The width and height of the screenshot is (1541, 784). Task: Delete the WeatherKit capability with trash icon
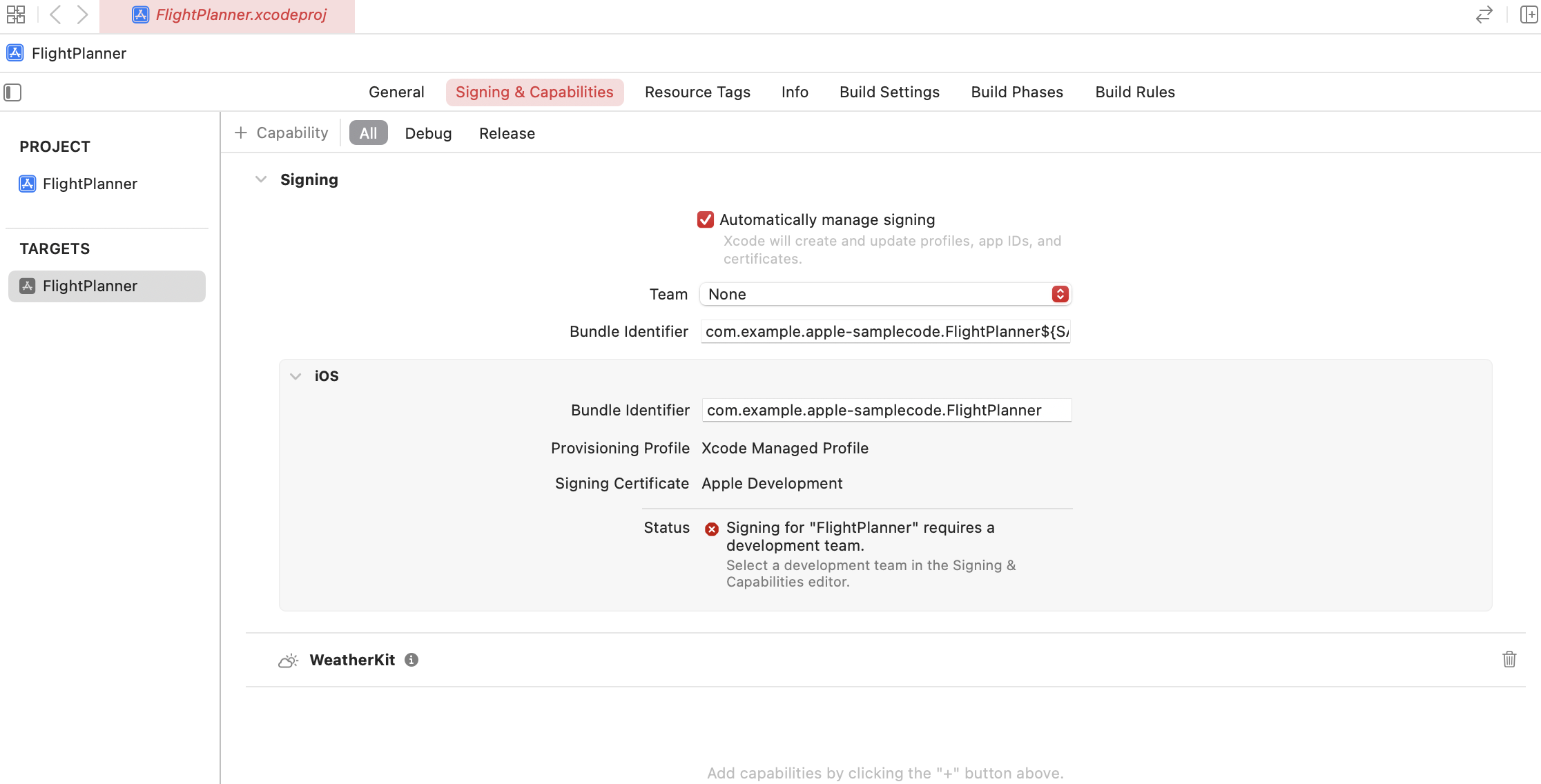(x=1509, y=659)
